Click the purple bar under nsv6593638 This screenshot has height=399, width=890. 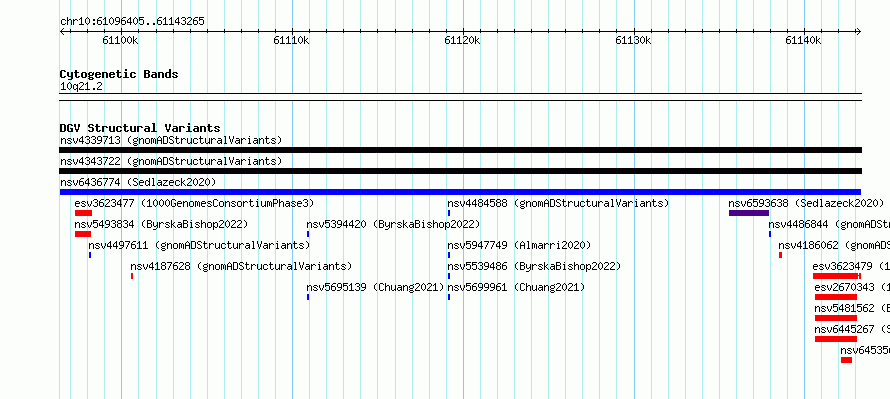point(749,213)
